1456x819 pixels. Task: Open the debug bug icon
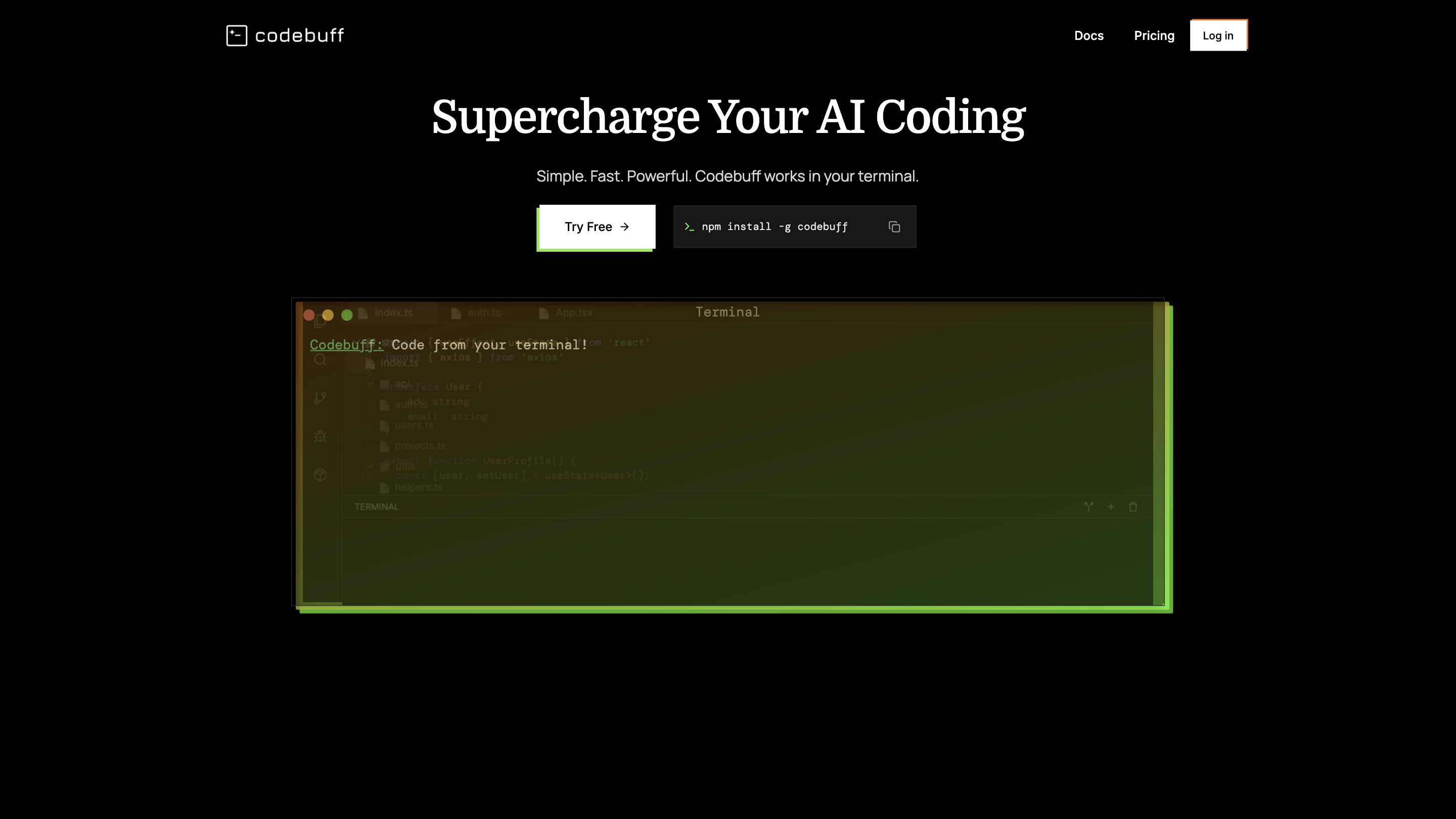321,436
